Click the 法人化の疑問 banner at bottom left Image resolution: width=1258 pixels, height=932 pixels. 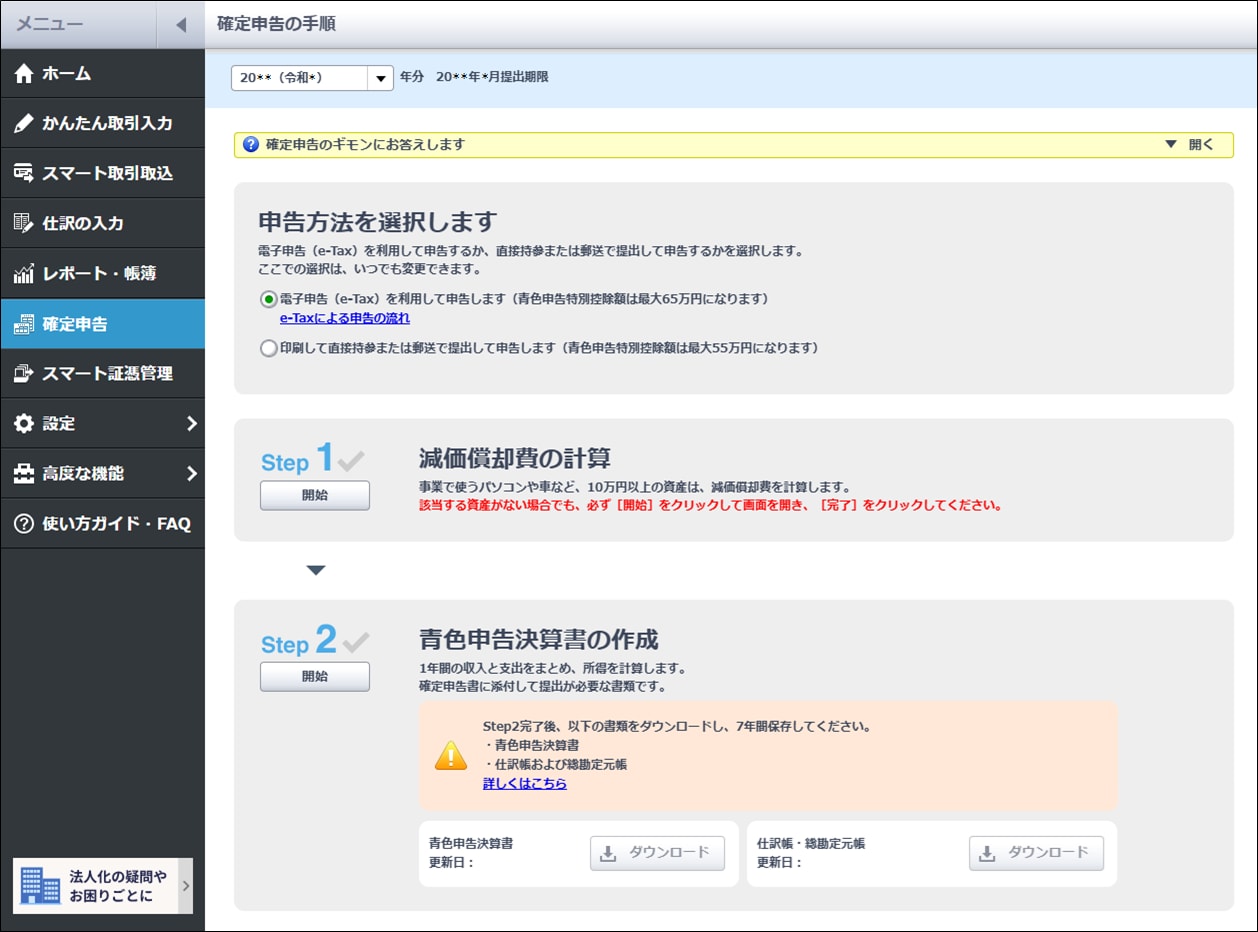coord(102,885)
